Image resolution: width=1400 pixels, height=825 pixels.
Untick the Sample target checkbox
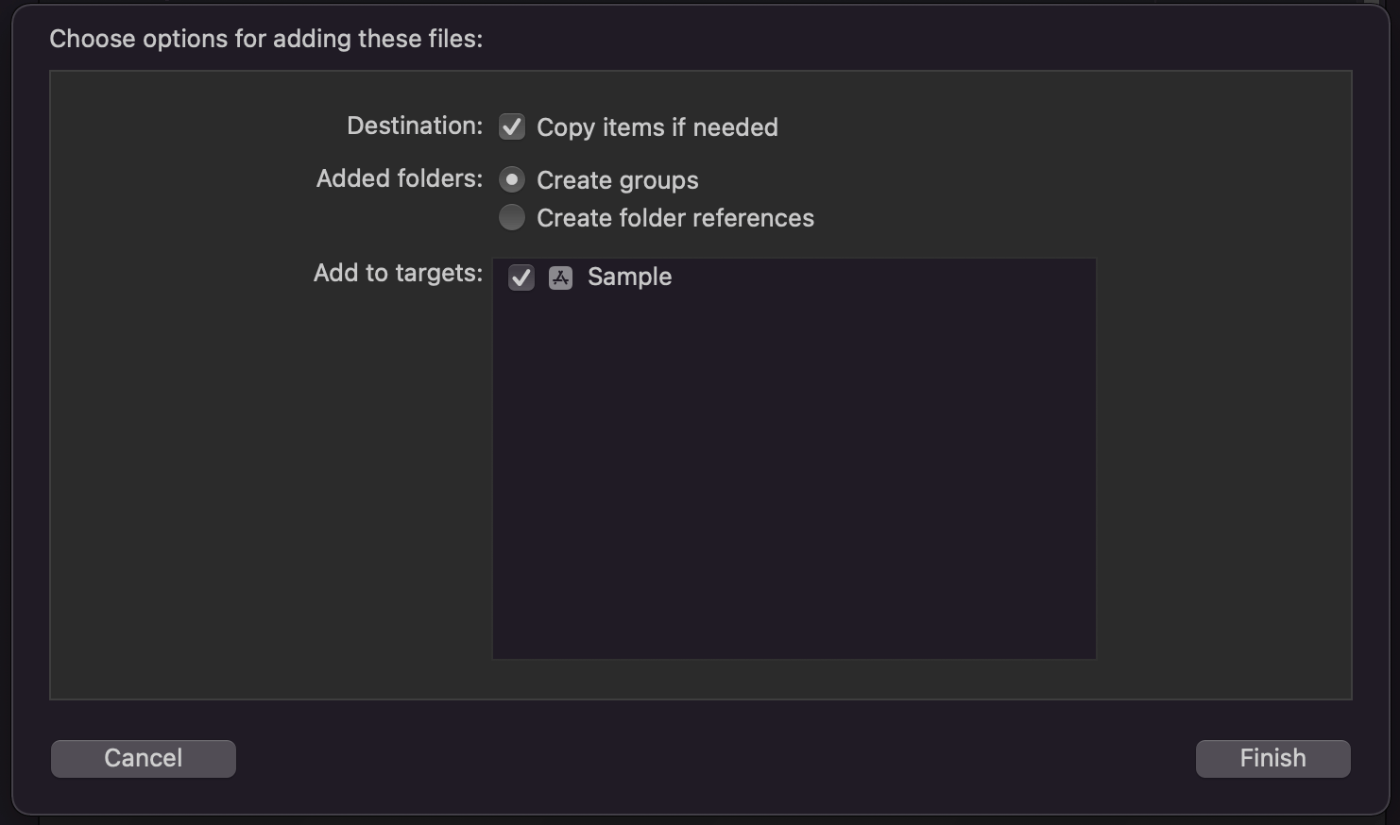(x=521, y=278)
